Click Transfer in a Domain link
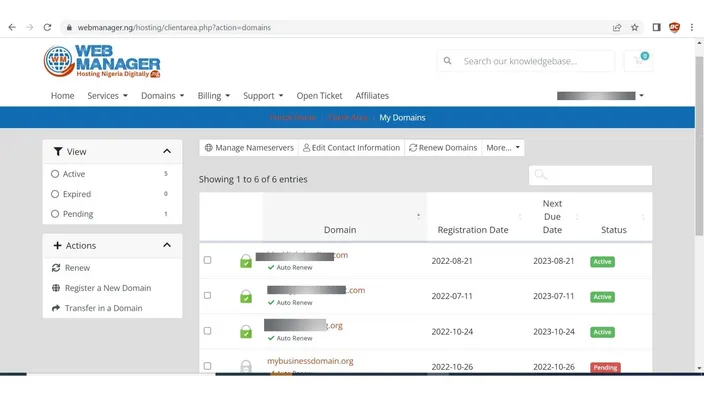Screen dimensions: 704x396 103,308
